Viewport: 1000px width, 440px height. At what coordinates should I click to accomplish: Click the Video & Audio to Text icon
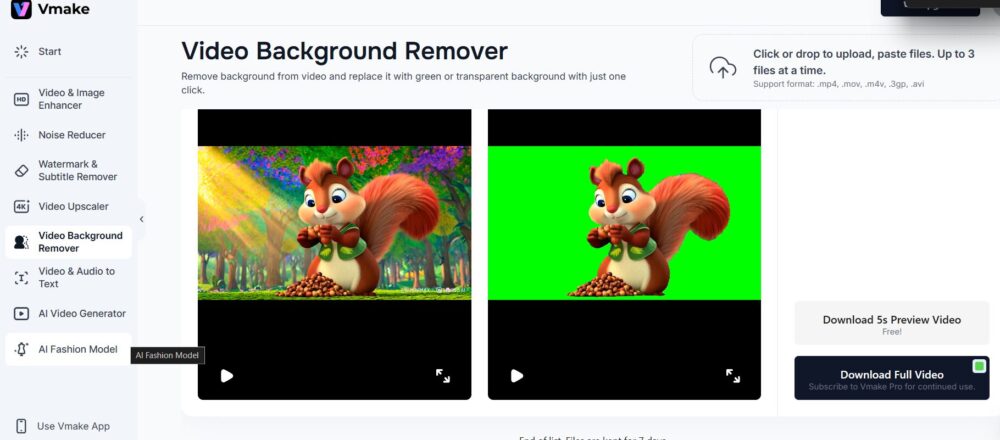click(x=21, y=277)
